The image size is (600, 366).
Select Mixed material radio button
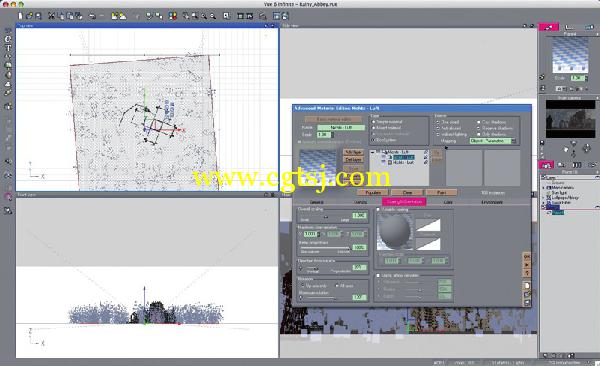[x=373, y=128]
